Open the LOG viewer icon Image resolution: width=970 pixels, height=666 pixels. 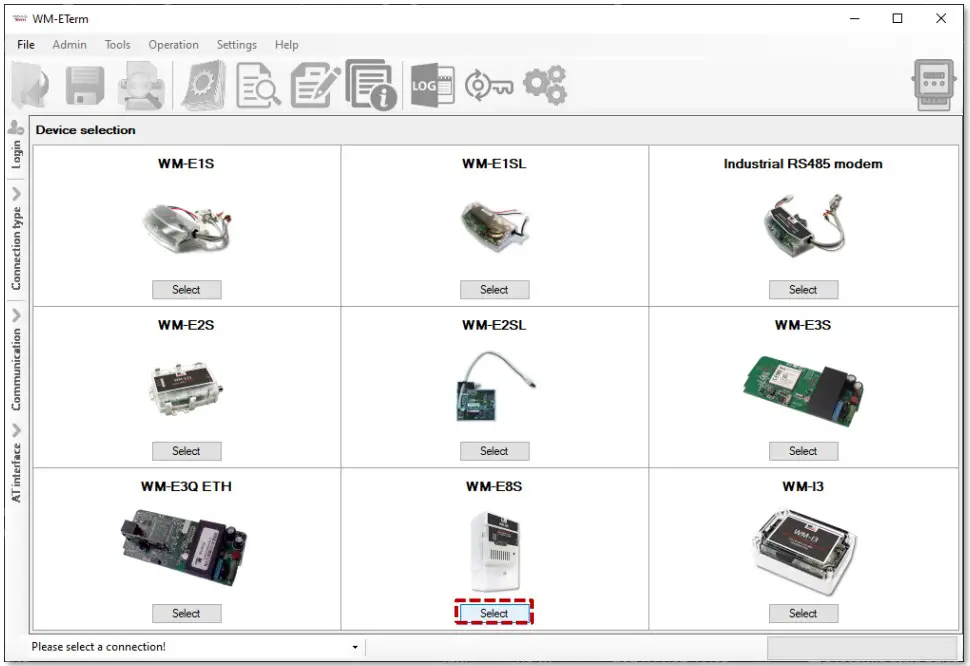(432, 85)
